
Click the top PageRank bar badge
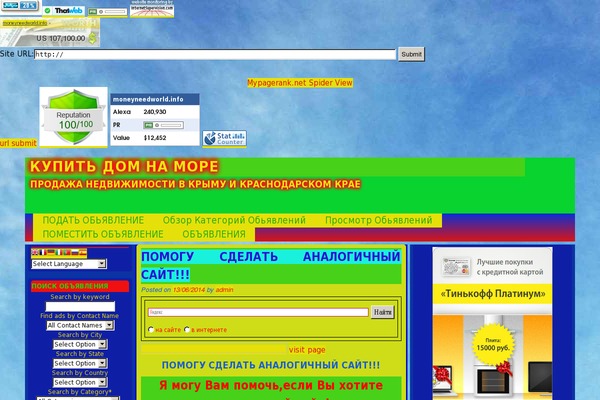pos(108,11)
